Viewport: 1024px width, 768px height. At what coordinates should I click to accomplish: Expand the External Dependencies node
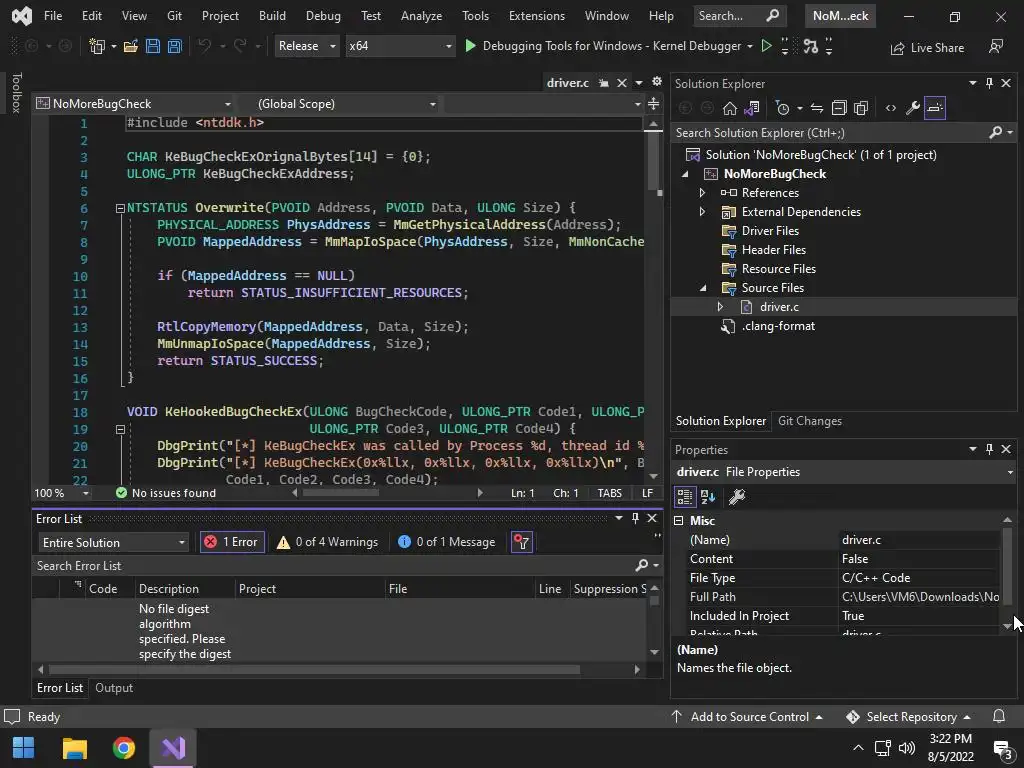tap(702, 212)
